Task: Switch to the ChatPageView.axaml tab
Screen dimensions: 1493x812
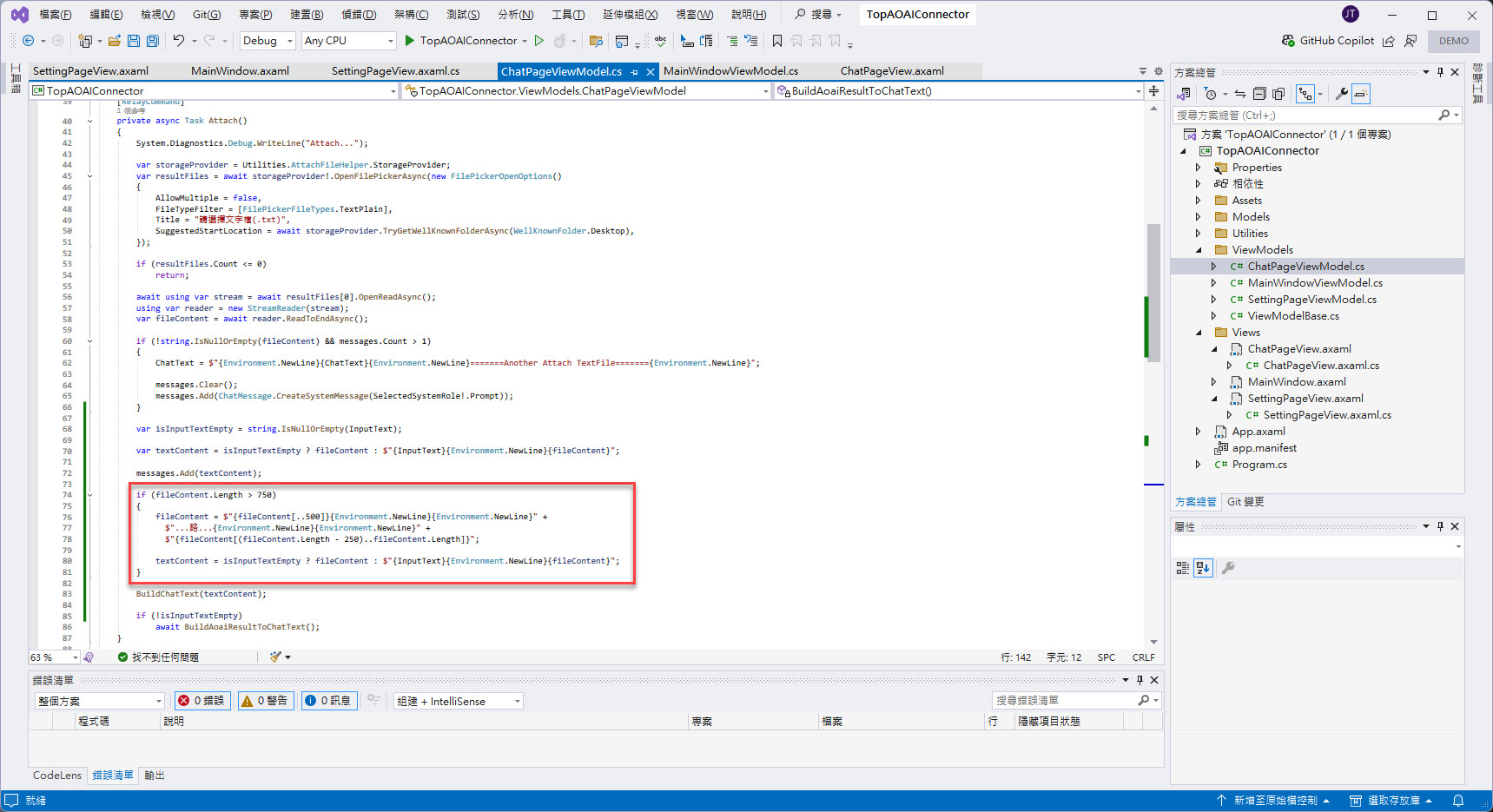Action: 892,71
